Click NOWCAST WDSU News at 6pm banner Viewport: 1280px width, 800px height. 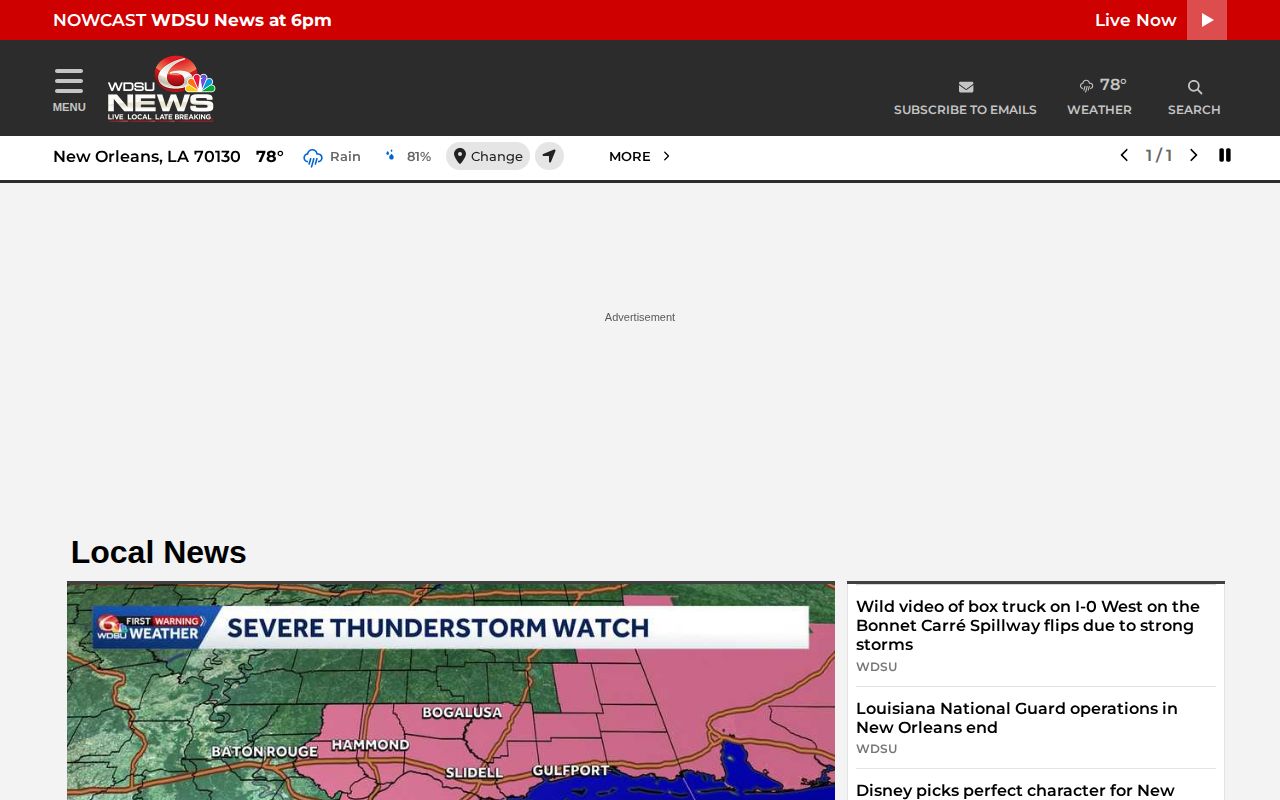click(192, 20)
